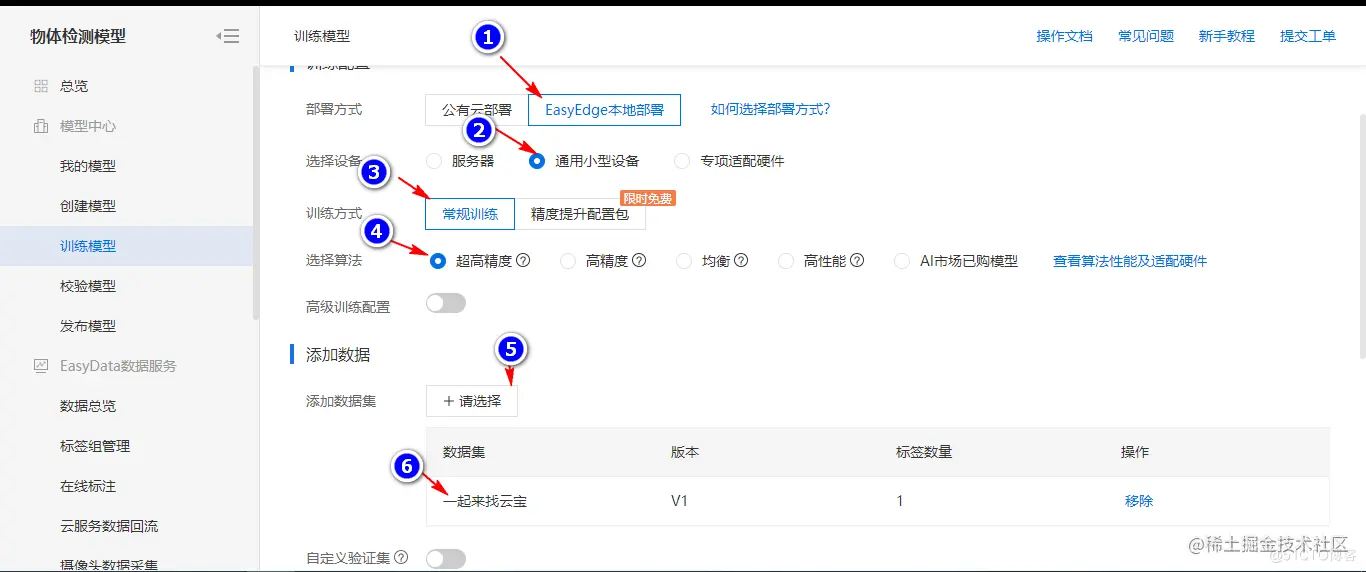The height and width of the screenshot is (572, 1366).
Task: Open help icon next to 高性能
Action: tap(857, 261)
